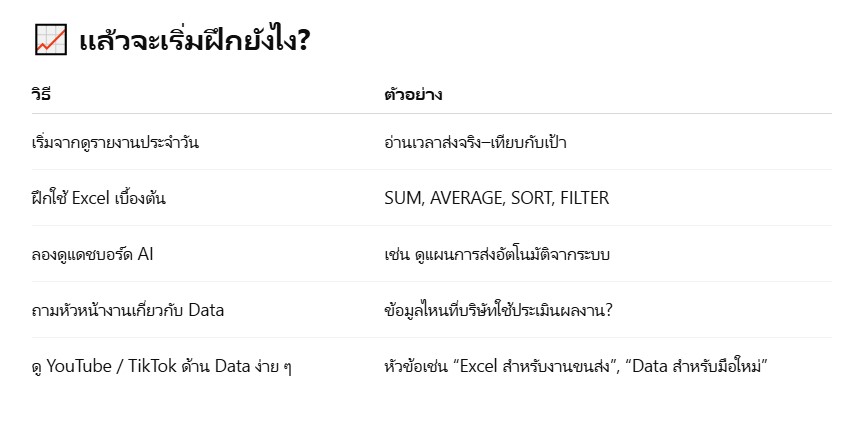Image resolution: width=847 pixels, height=447 pixels.
Task: Click the cell อ่านเวลาส่งจริง–เทียบกับเป้า
Action: pos(475,143)
